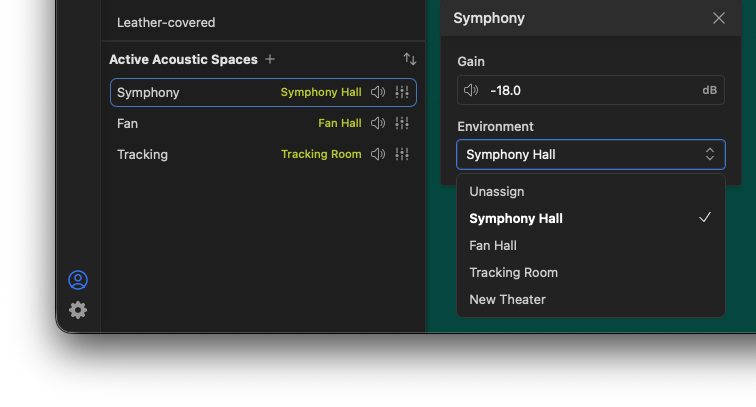Collapse the Environment dropdown showing Symphony Hall
756x407 pixels.
pyautogui.click(x=591, y=154)
